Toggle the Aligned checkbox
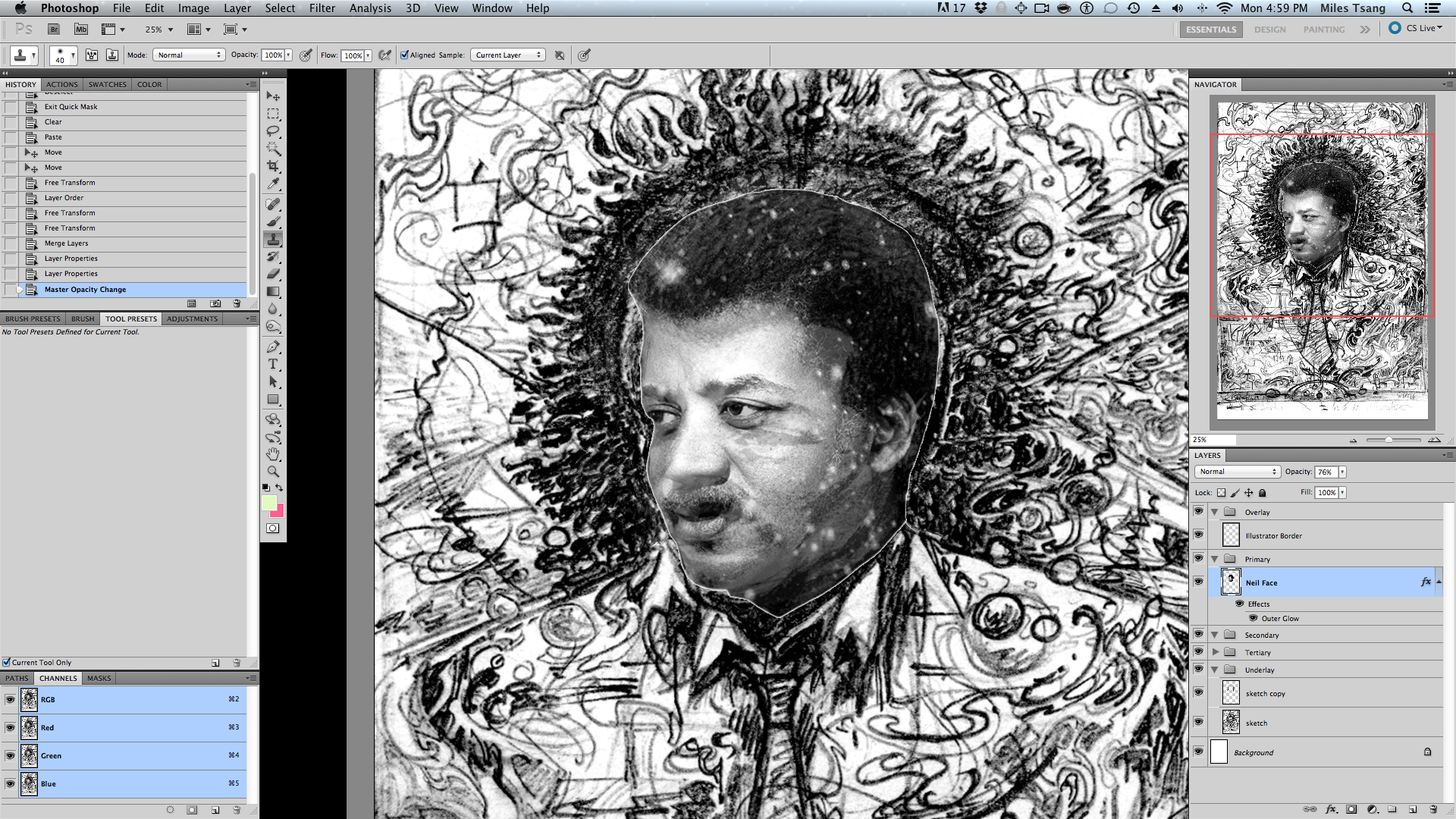The width and height of the screenshot is (1456, 819). pos(405,55)
